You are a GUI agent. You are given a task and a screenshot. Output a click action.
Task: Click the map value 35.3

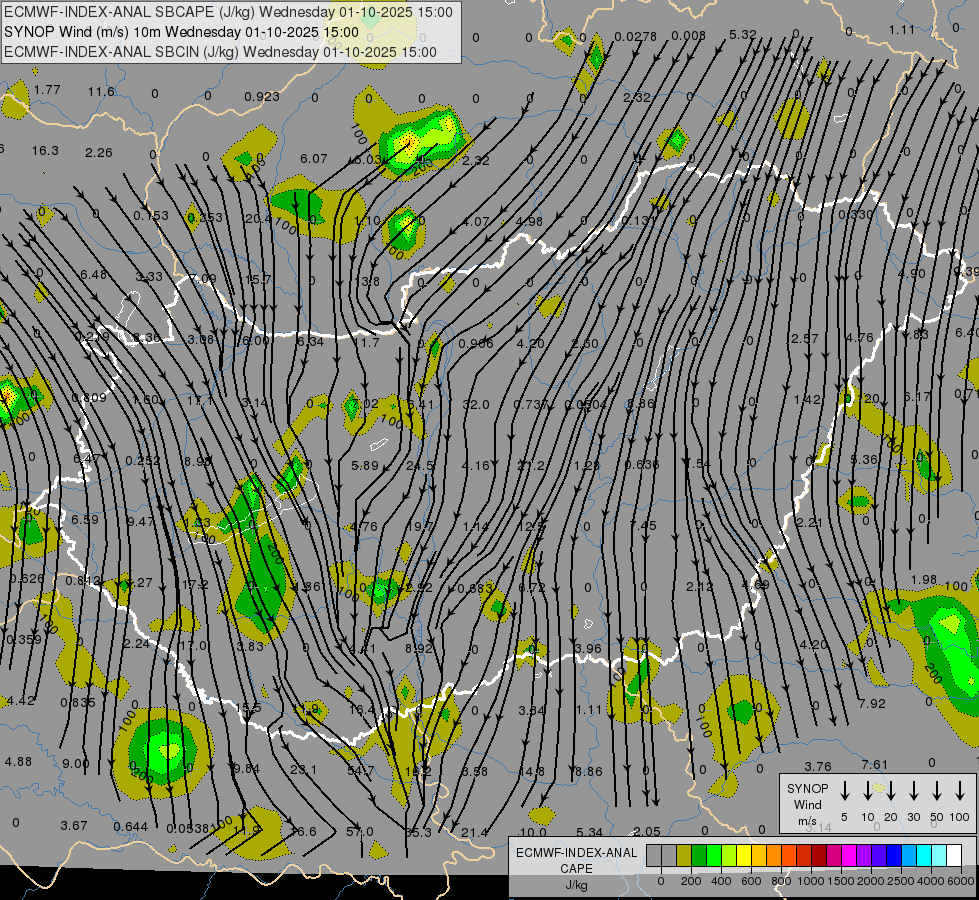click(418, 833)
